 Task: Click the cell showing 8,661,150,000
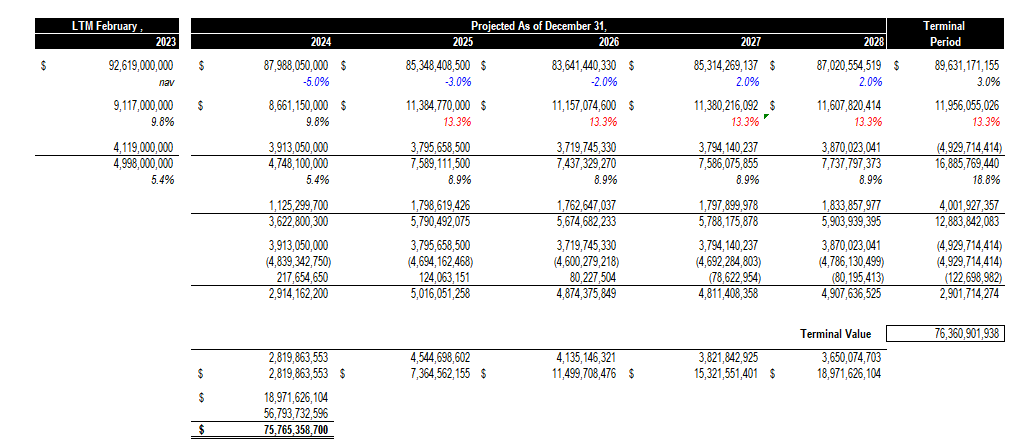coord(298,105)
